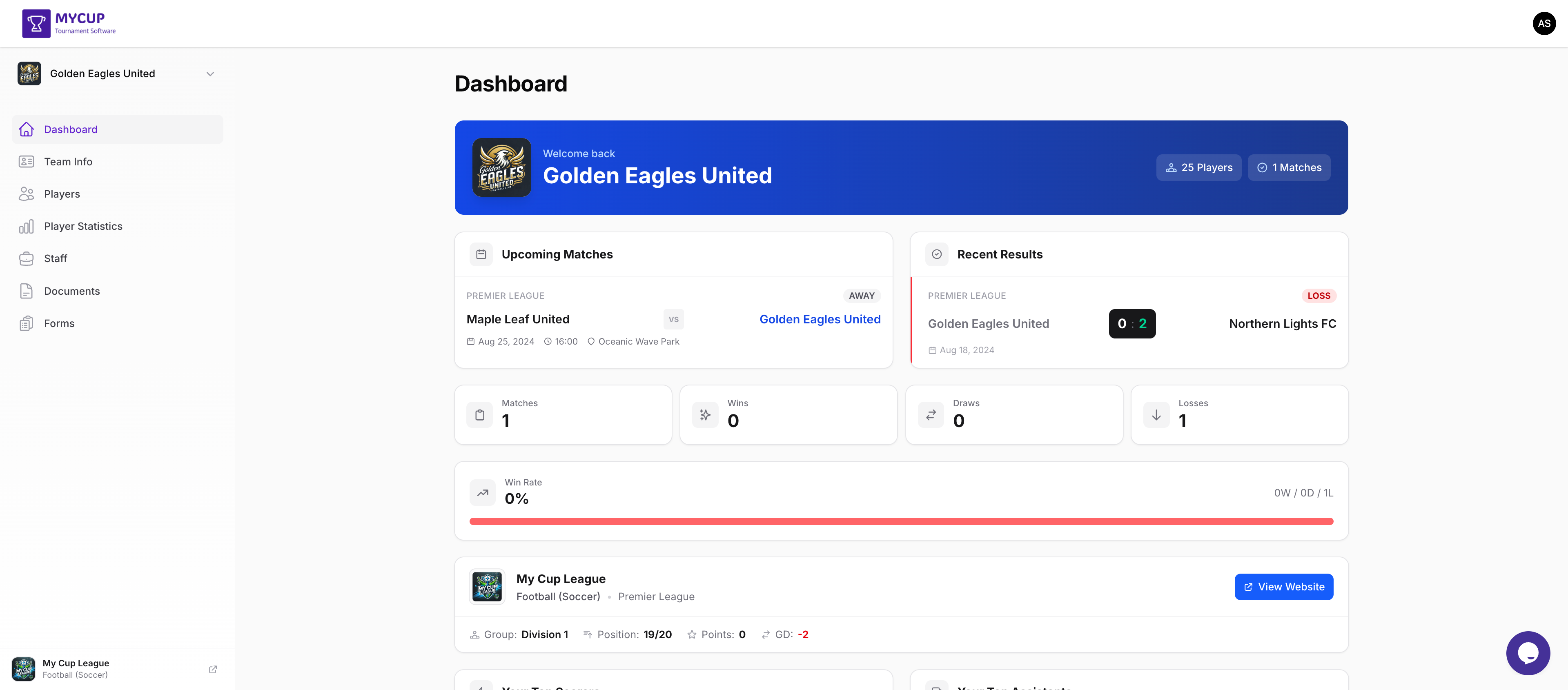Open the Players sidebar section

(62, 194)
